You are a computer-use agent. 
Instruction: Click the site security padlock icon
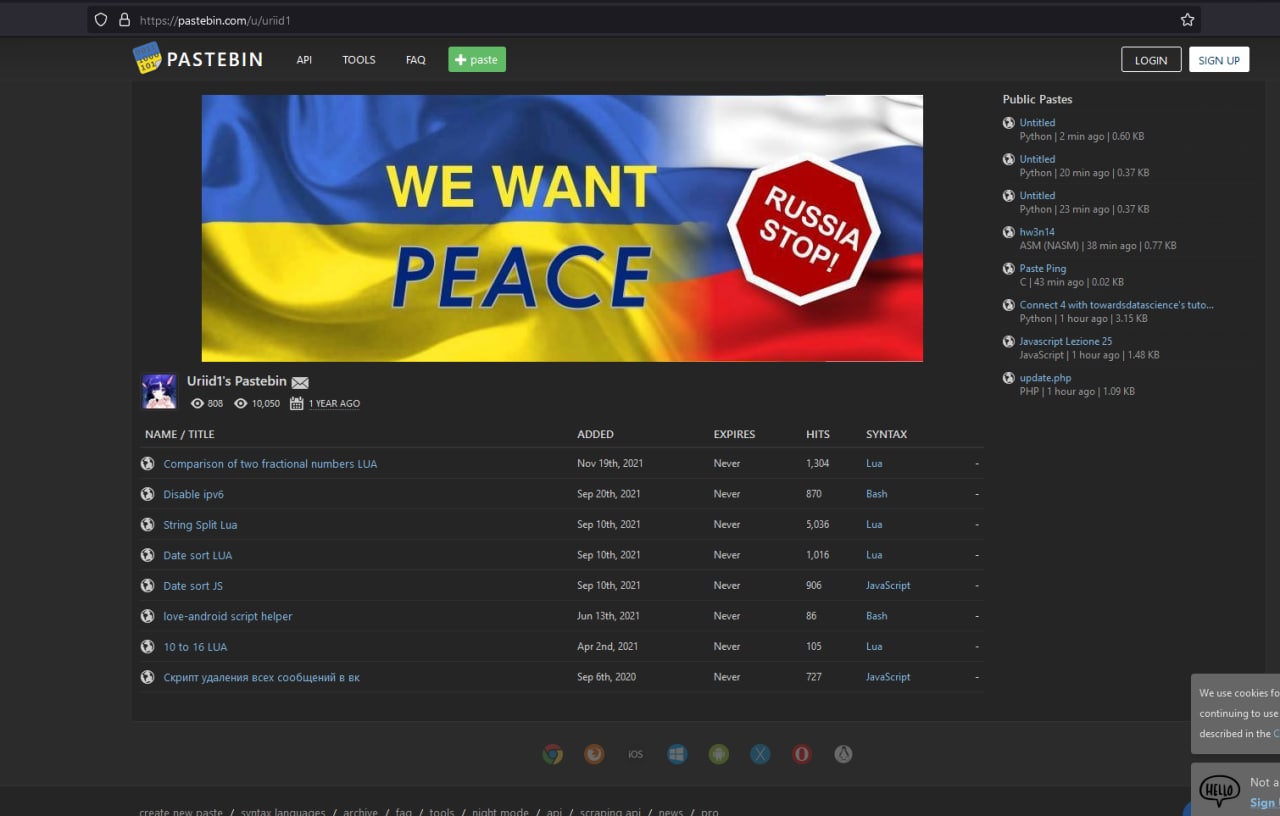(x=124, y=20)
